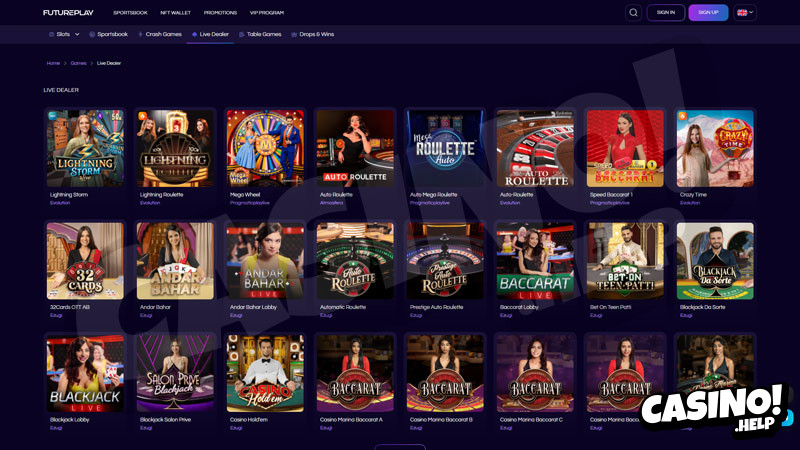Screen dimensions: 800x450
Task: Open the Bet On Teen Patti thumbnail
Action: (625, 261)
